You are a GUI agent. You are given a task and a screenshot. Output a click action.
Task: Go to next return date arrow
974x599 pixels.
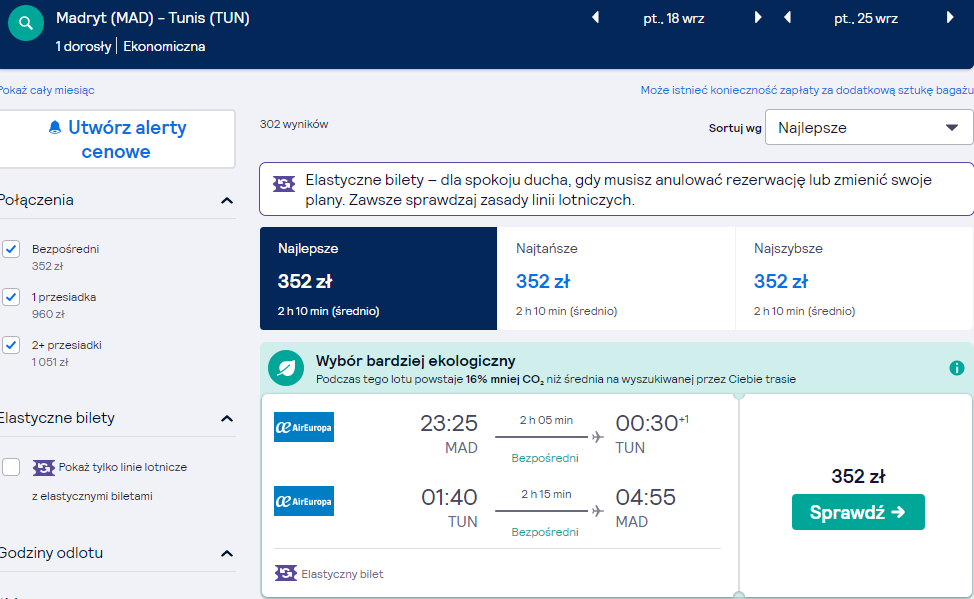coord(950,17)
